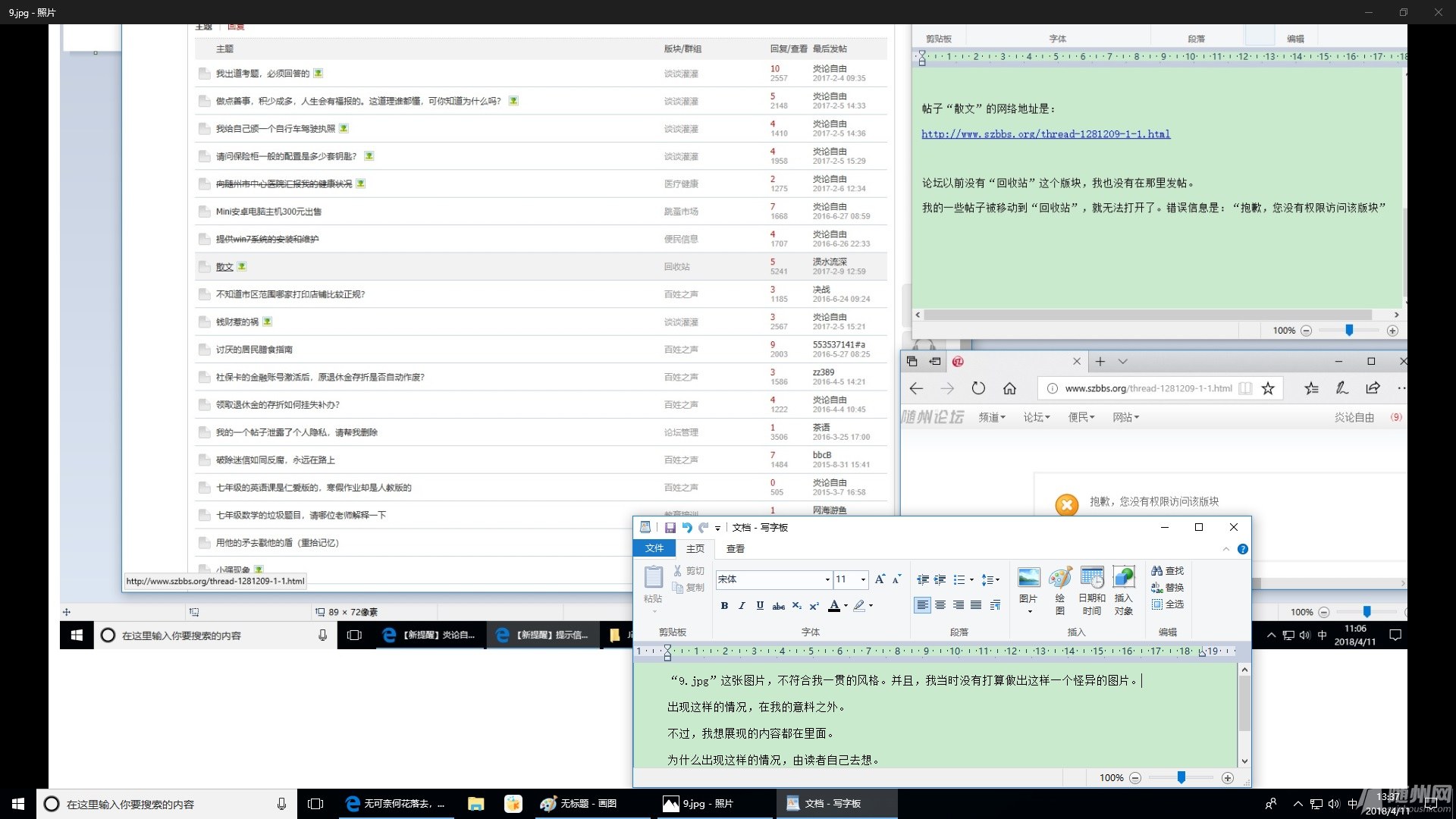This screenshot has height=819, width=1456.
Task: Apply font color with the A icon
Action: point(834,605)
